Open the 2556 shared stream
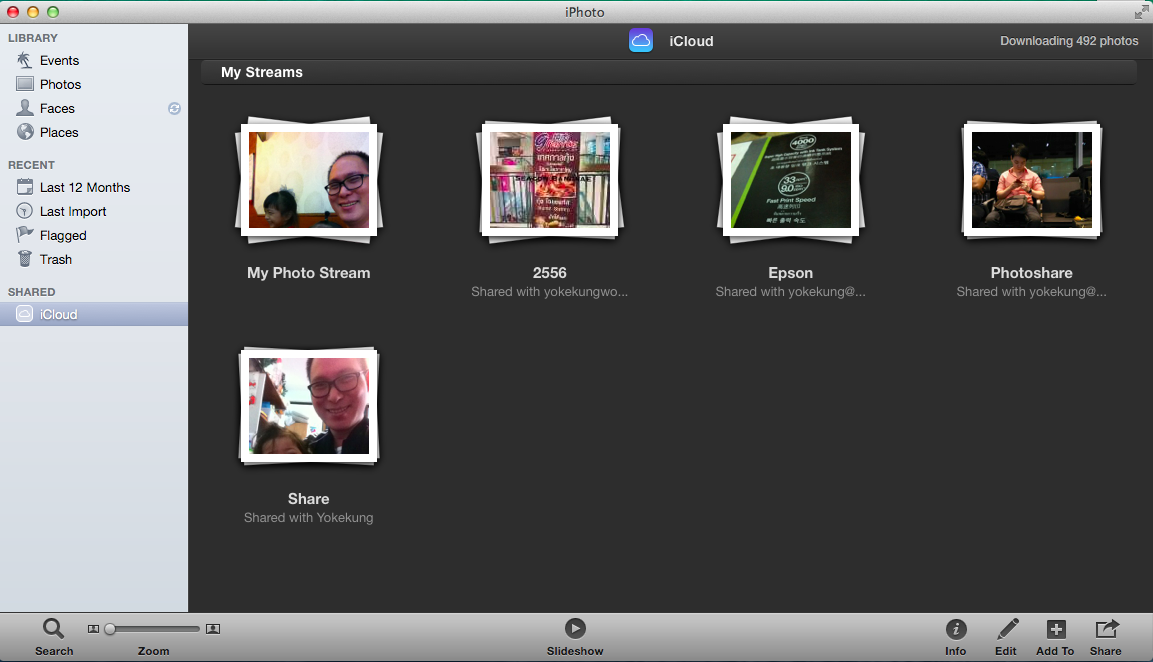 tap(550, 180)
